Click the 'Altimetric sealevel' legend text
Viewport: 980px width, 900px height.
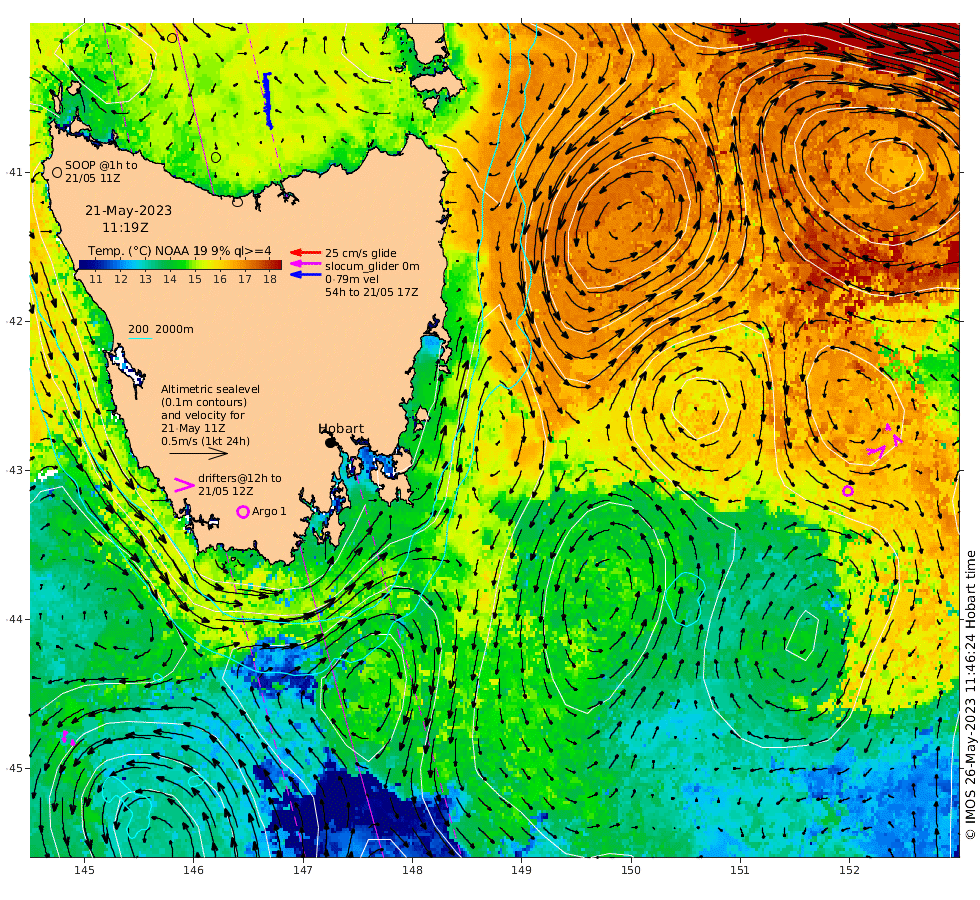pos(210,389)
